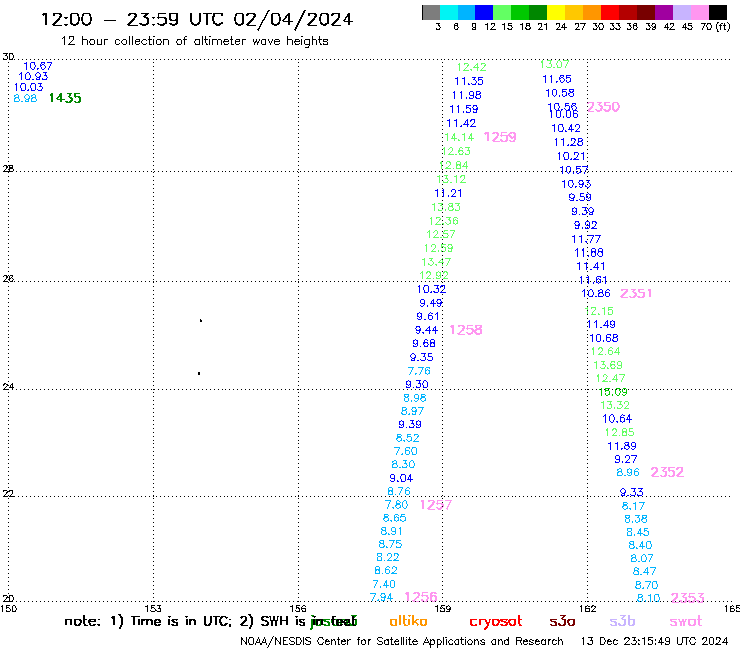Viewport: 740px width, 650px height.
Task: Select the 9.44 value beside 1258
Action: (427, 330)
